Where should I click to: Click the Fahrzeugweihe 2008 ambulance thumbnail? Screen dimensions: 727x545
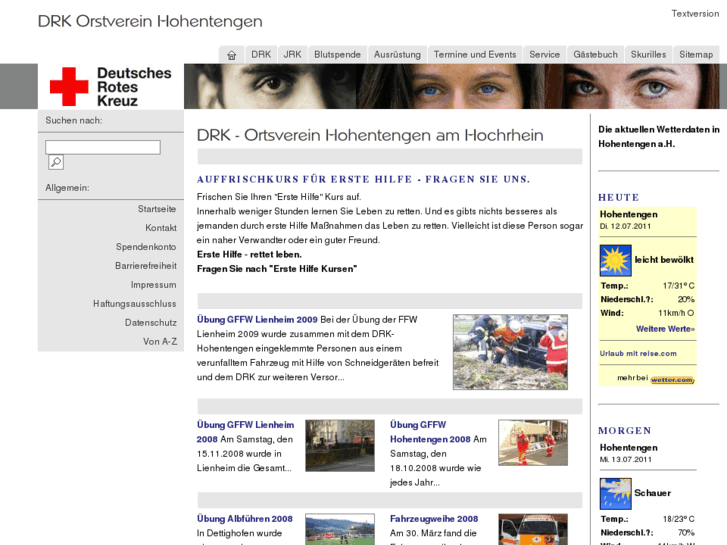click(533, 529)
